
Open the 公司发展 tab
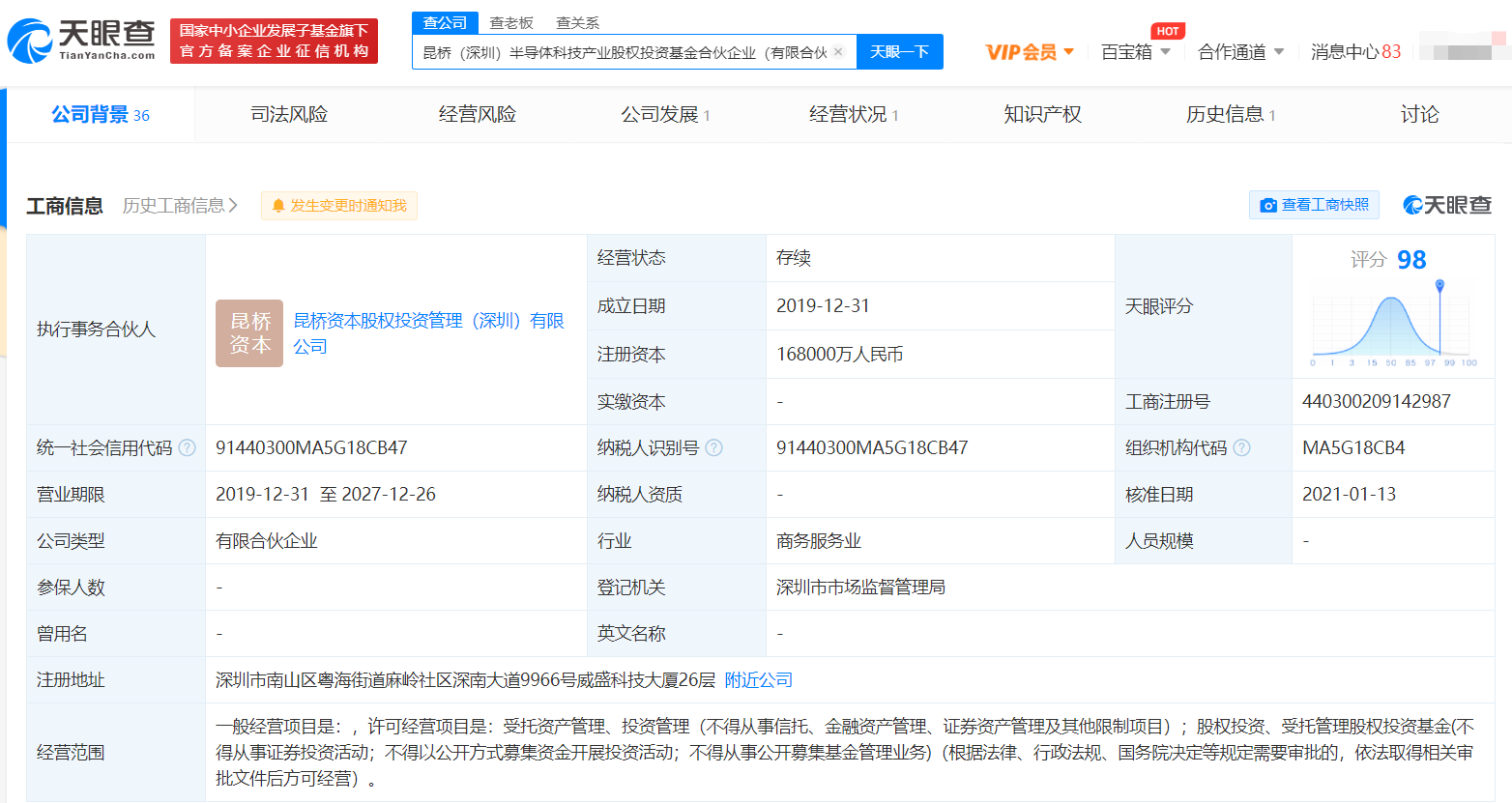tap(665, 115)
